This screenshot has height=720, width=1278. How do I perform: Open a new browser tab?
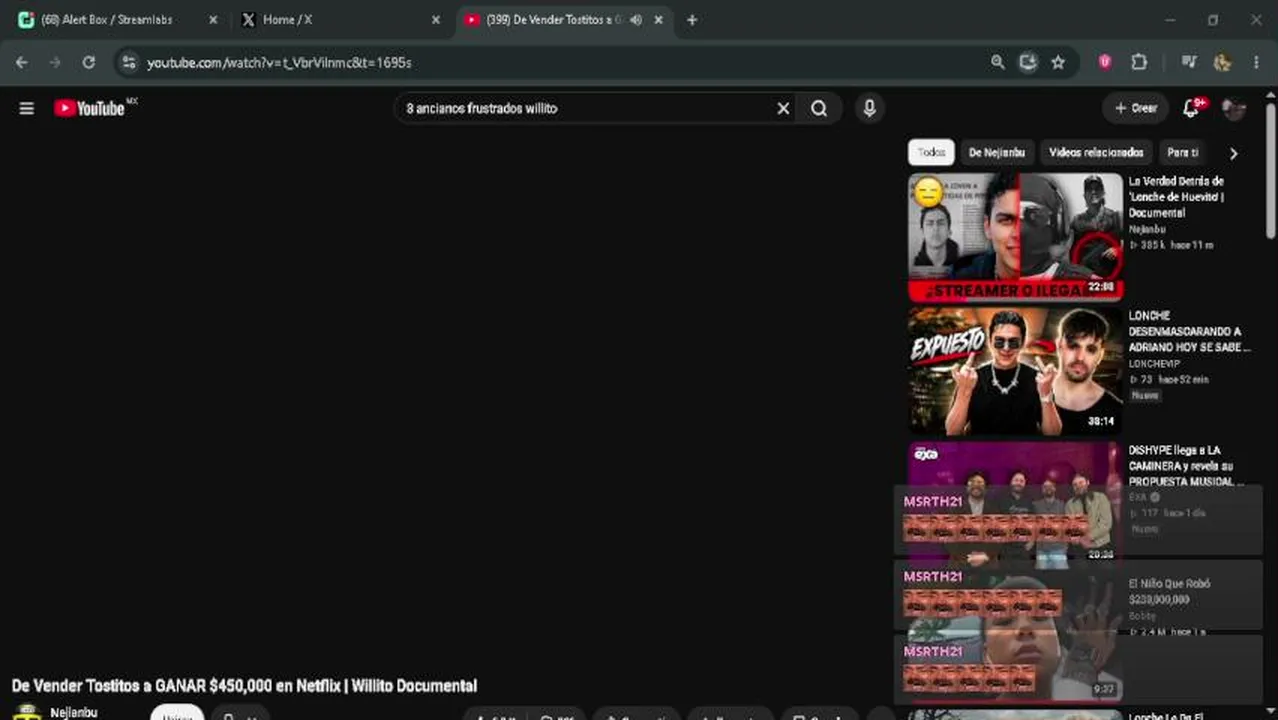click(692, 19)
